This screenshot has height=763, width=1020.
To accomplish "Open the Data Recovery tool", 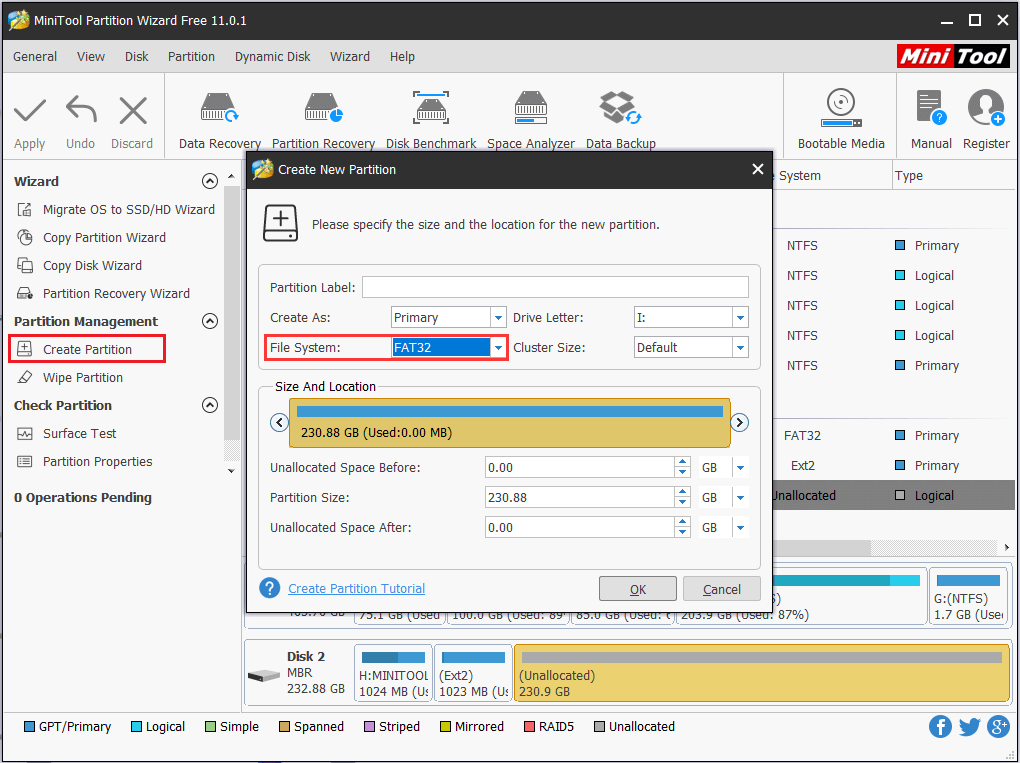I will pyautogui.click(x=218, y=115).
